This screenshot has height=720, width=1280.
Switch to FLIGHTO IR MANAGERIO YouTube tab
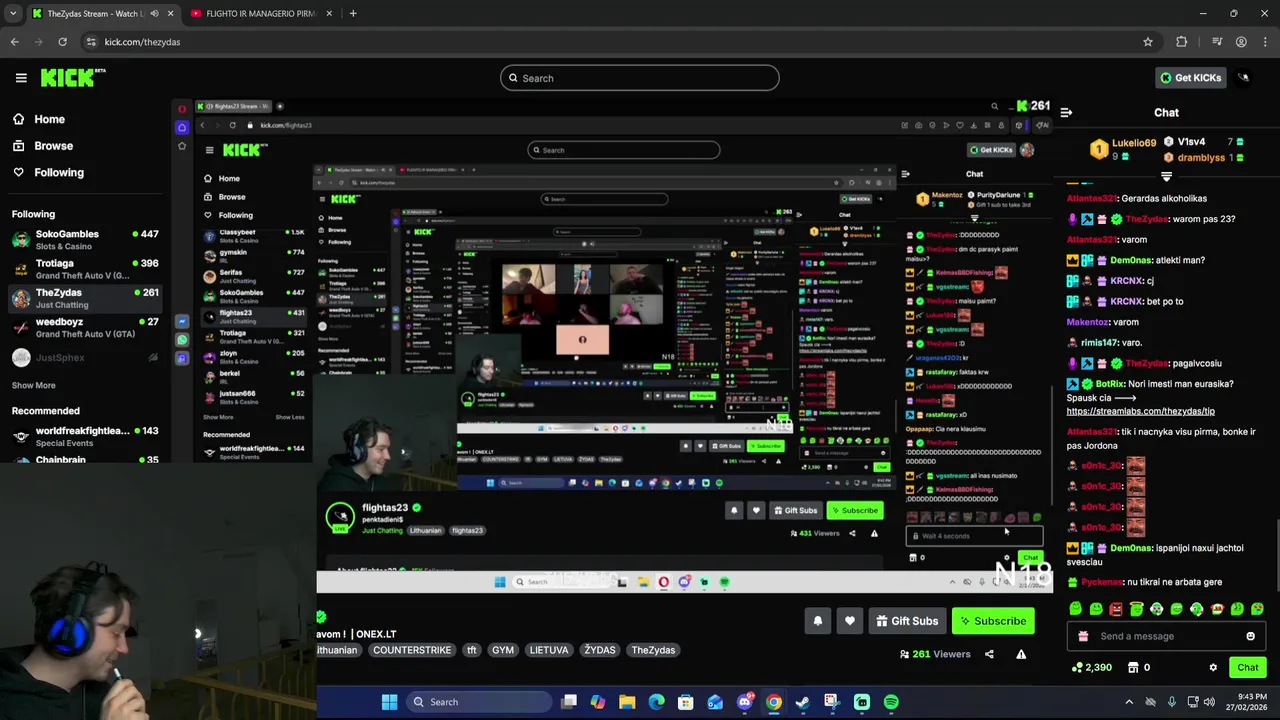pyautogui.click(x=260, y=13)
